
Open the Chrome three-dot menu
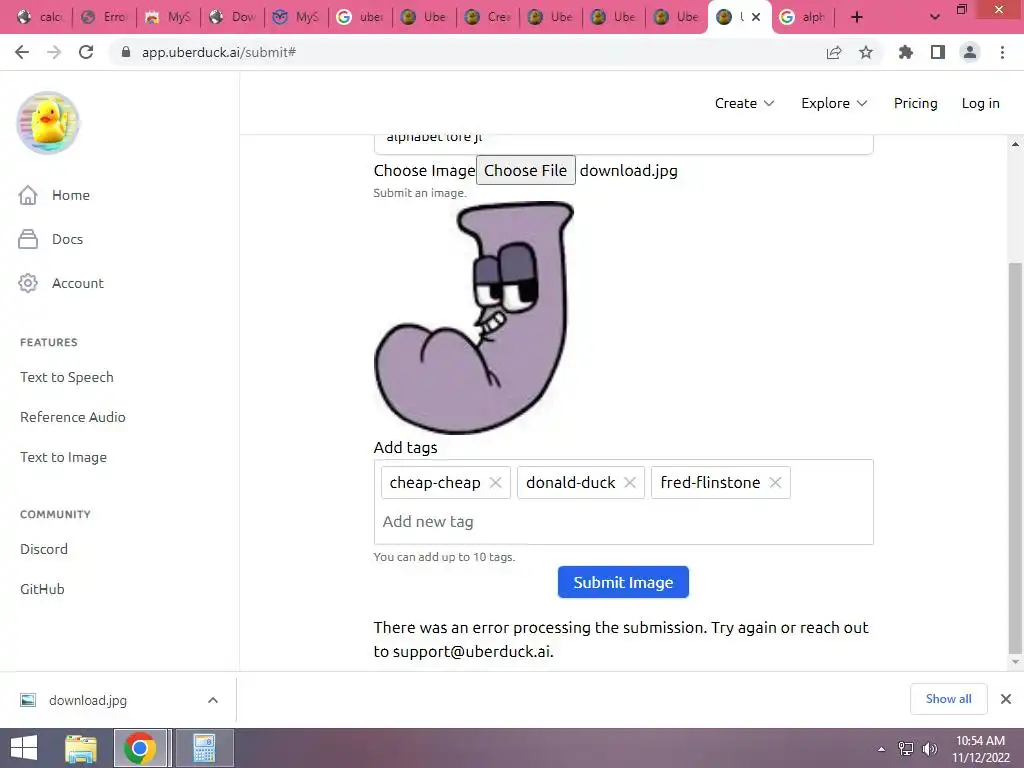click(1002, 52)
